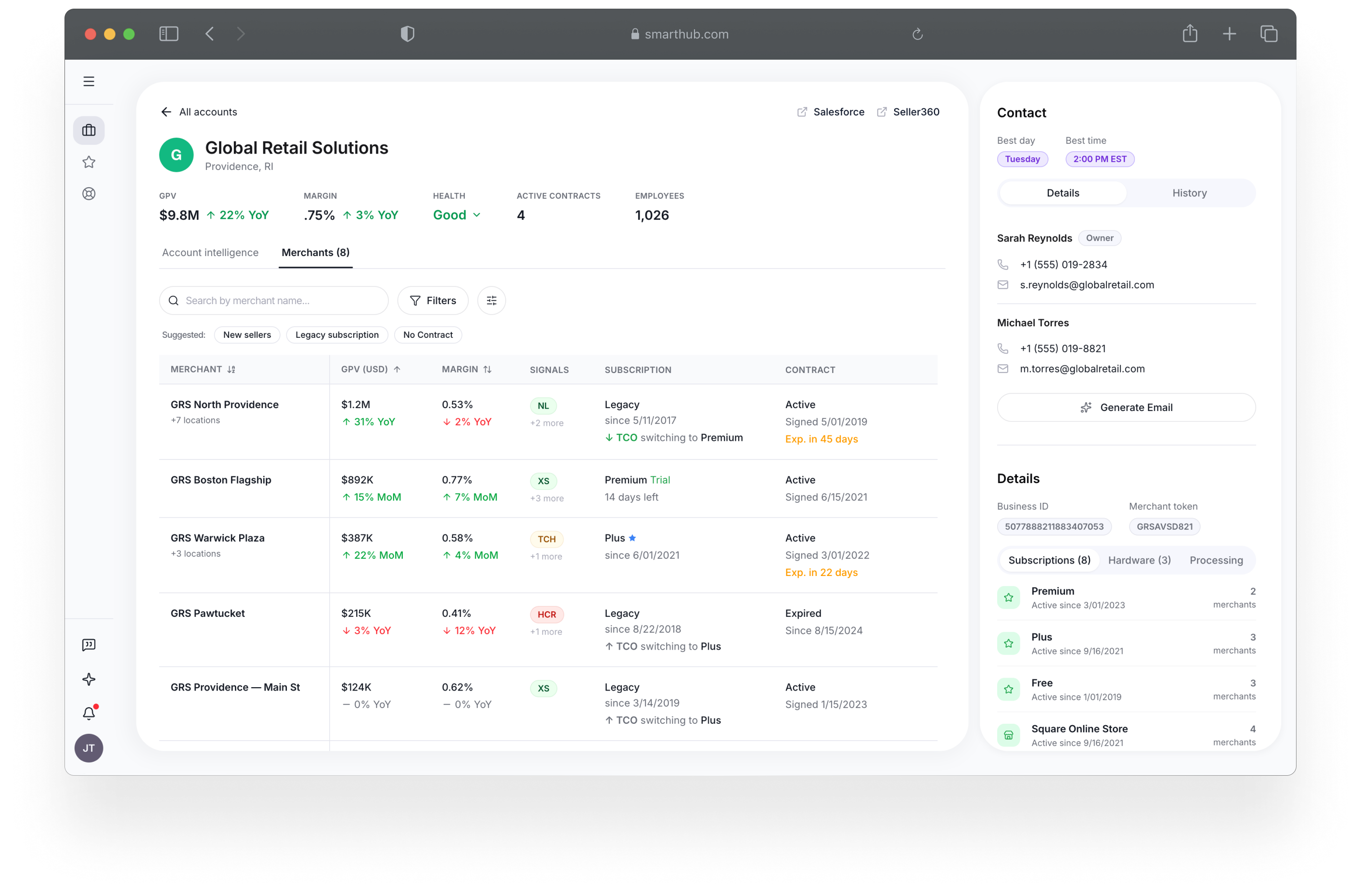Open the accounts briefcase icon in sidebar
Screen dimensions: 1361x896
click(x=89, y=130)
